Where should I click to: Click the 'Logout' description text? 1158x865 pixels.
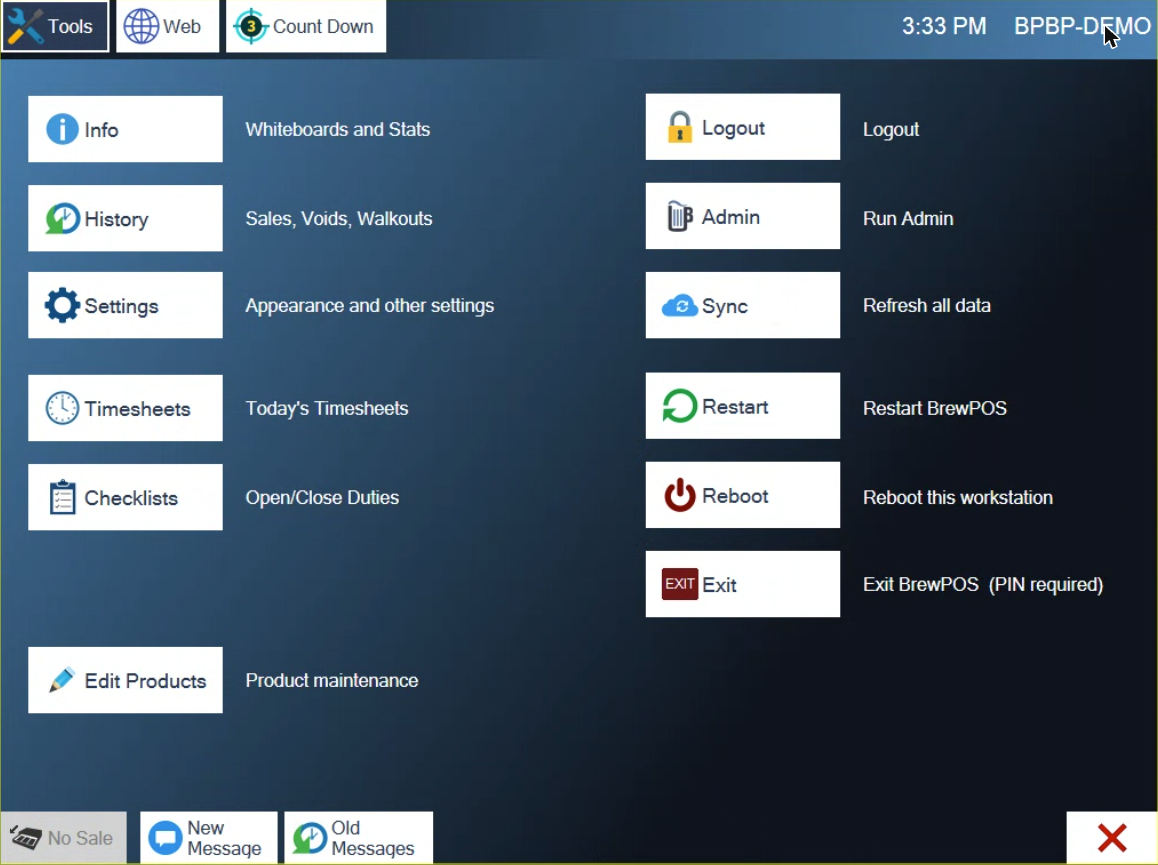coord(891,130)
